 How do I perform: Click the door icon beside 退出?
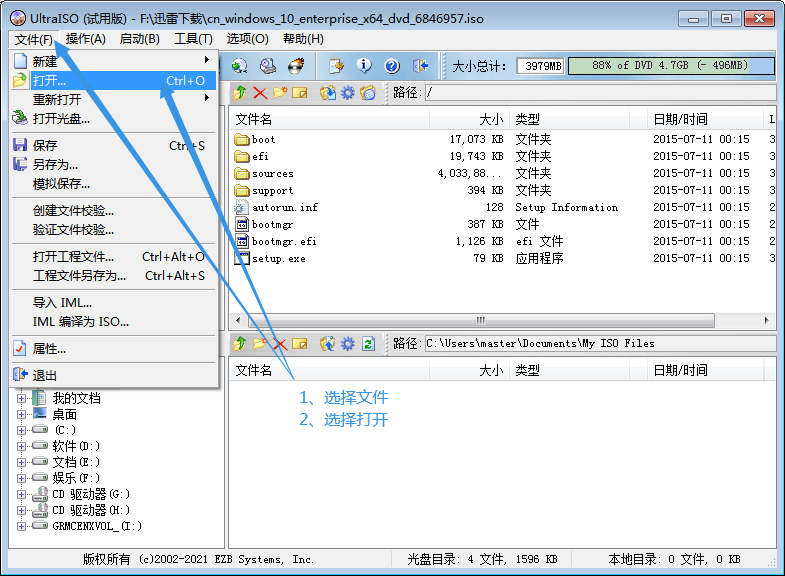[x=20, y=374]
